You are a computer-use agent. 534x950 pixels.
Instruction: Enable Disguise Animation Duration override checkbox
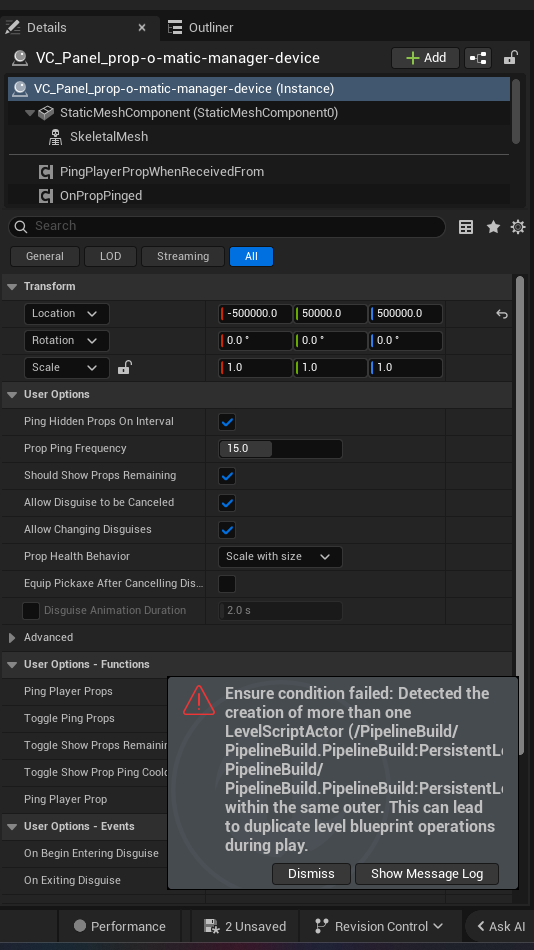click(x=31, y=611)
